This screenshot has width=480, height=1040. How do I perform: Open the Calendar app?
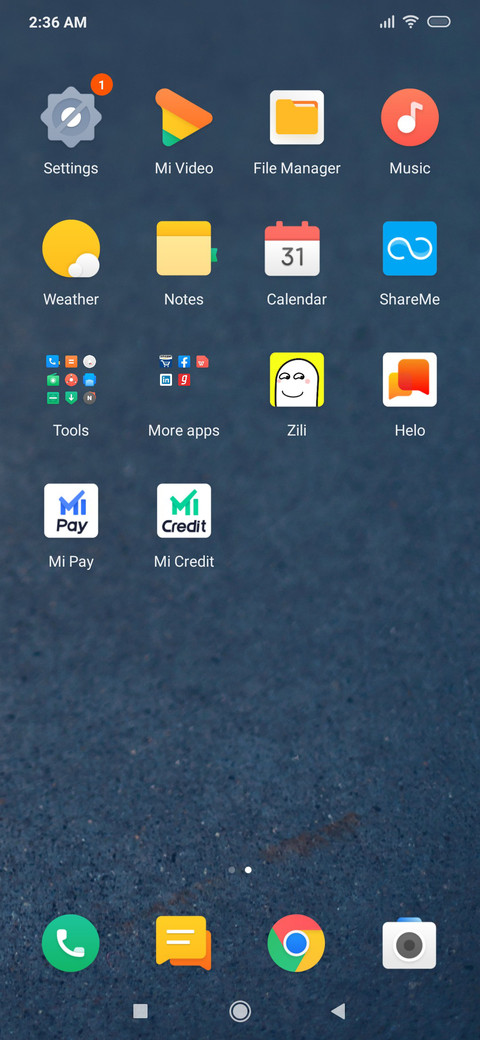pos(292,249)
